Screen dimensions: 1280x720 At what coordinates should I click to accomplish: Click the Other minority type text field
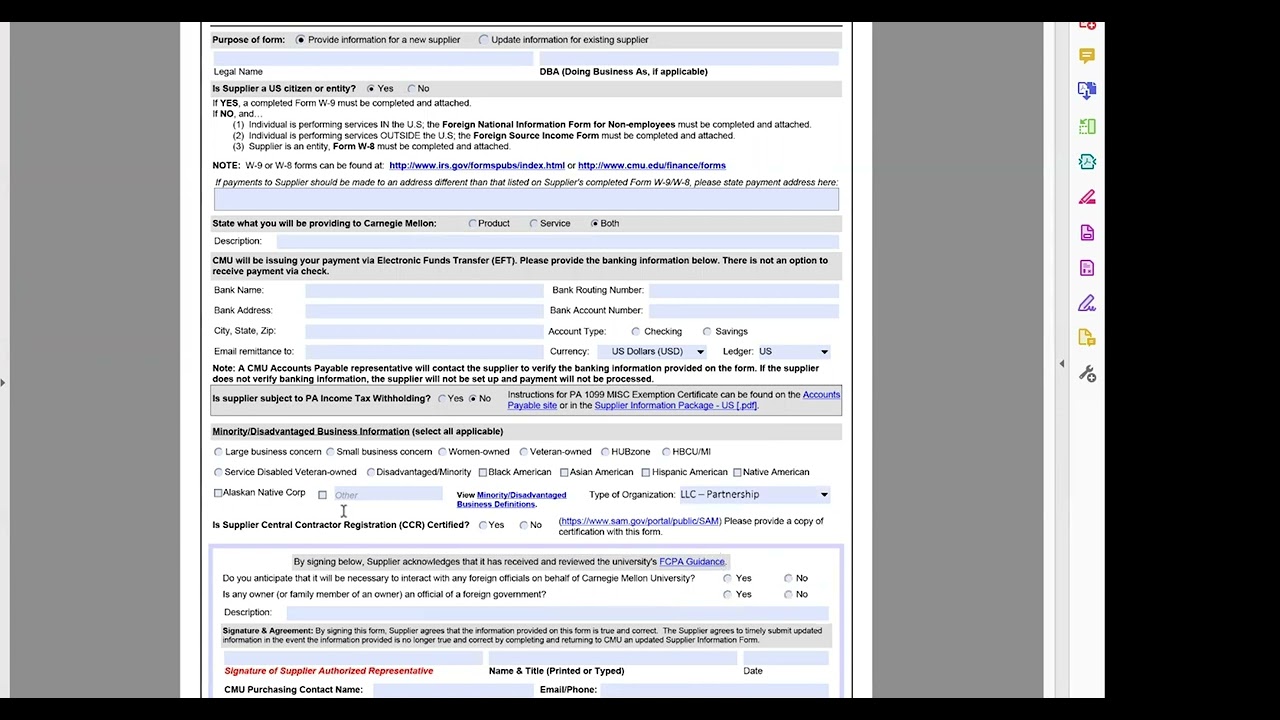click(x=387, y=495)
